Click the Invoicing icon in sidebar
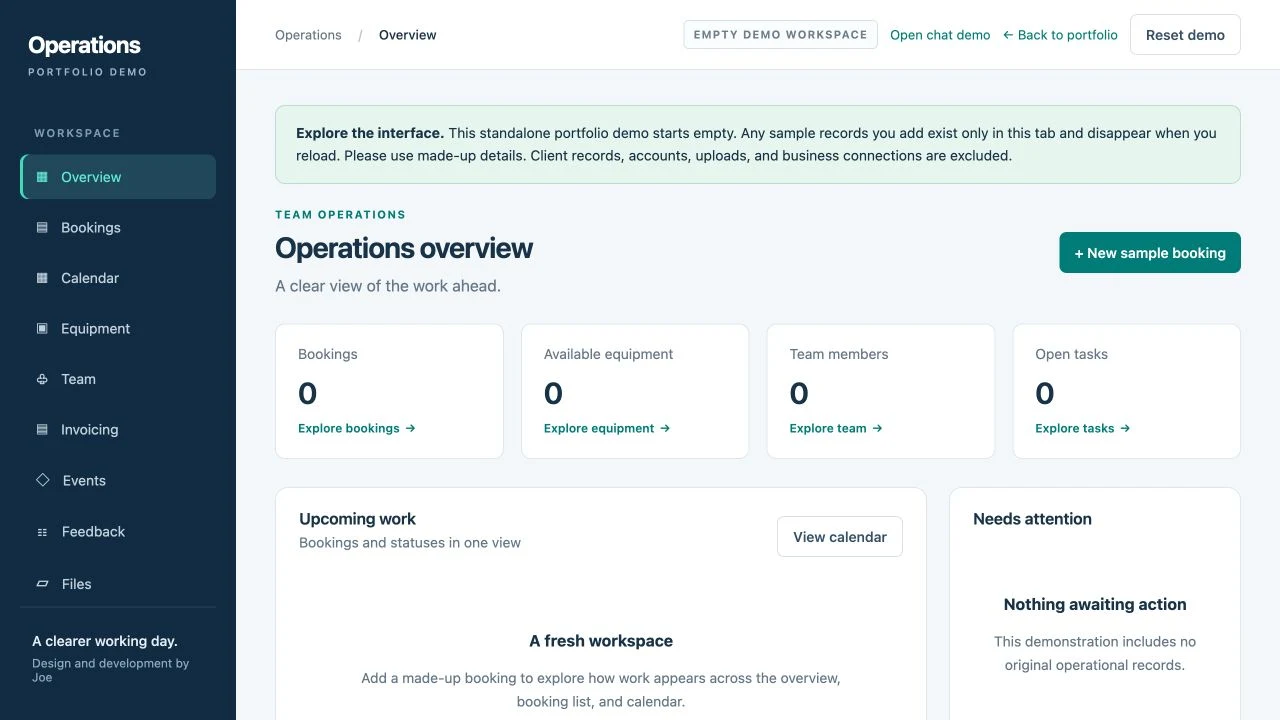The width and height of the screenshot is (1280, 720). pyautogui.click(x=42, y=430)
